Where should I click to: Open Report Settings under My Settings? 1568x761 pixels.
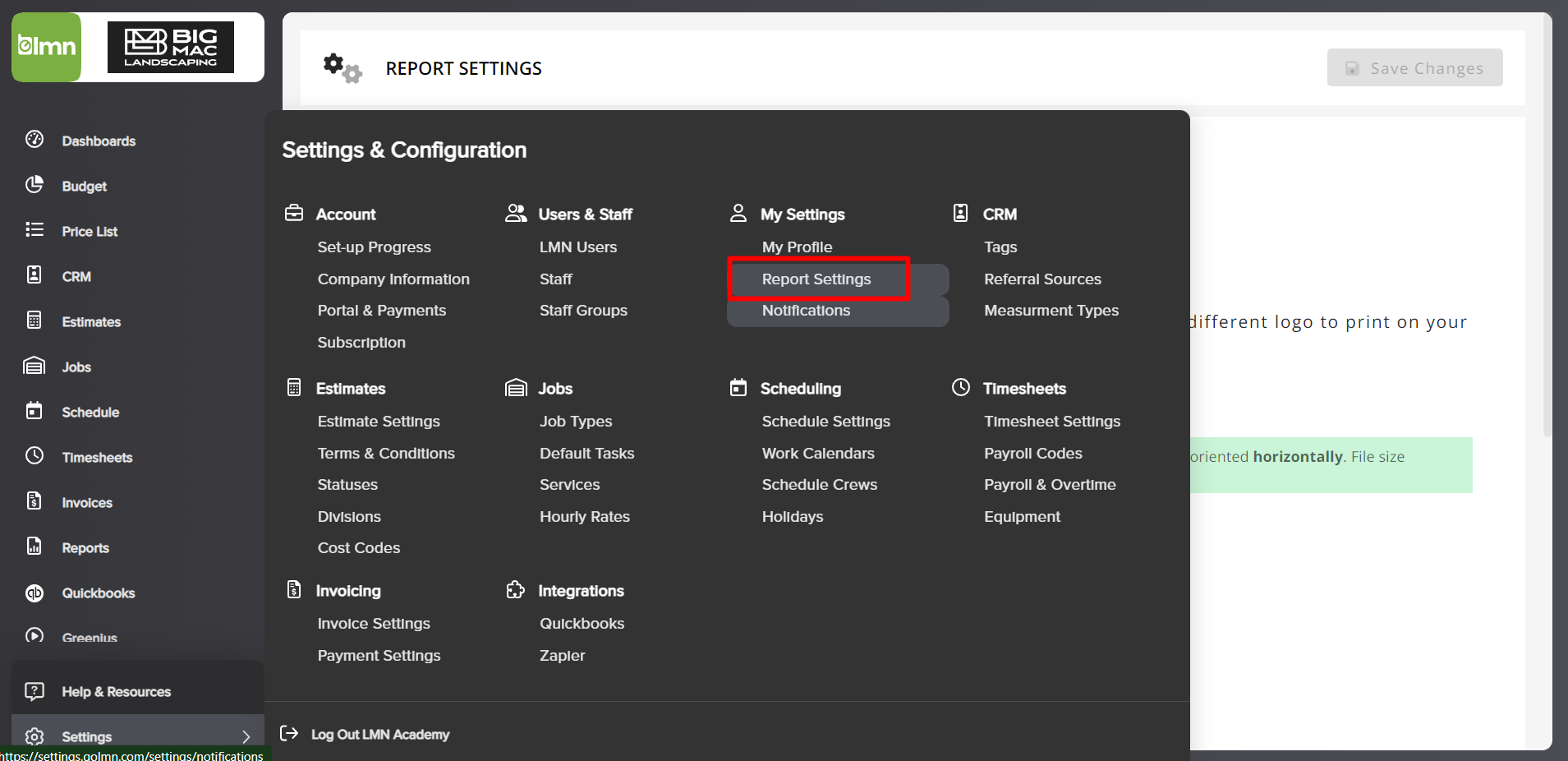[816, 279]
